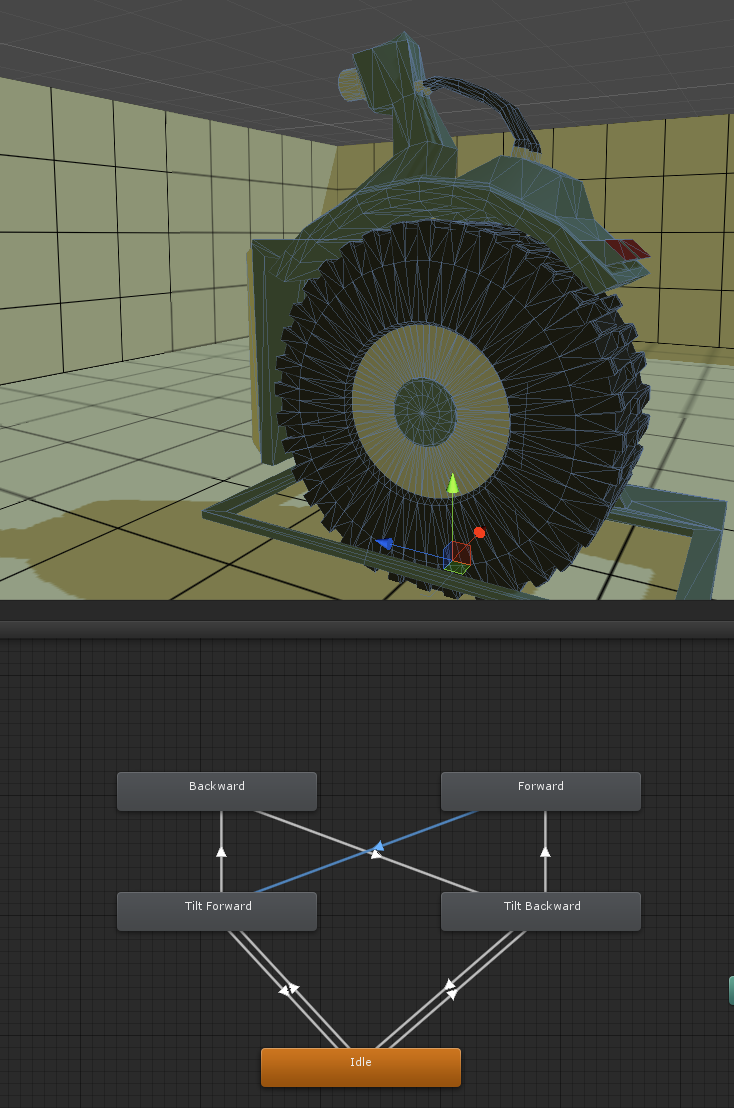Select the Forward animation state
This screenshot has height=1108, width=734.
pos(540,791)
